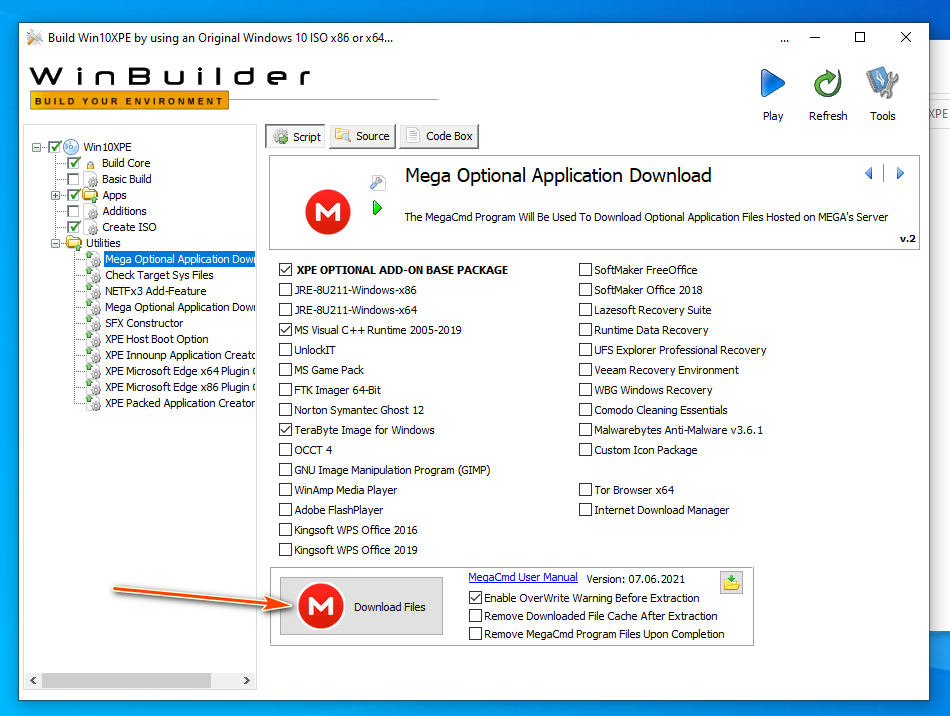The image size is (950, 716).
Task: Click the tree scroll right arrow
Action: pyautogui.click(x=247, y=680)
